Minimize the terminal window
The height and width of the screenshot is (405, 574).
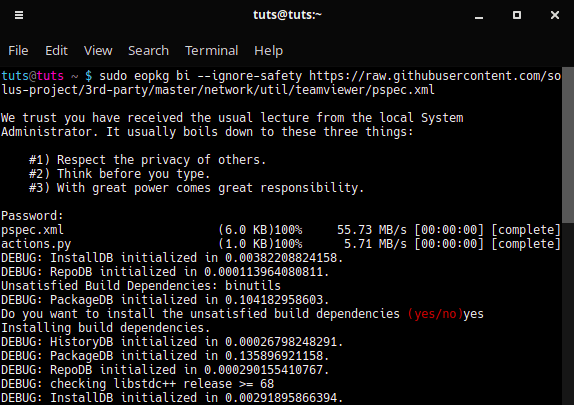[x=479, y=15]
